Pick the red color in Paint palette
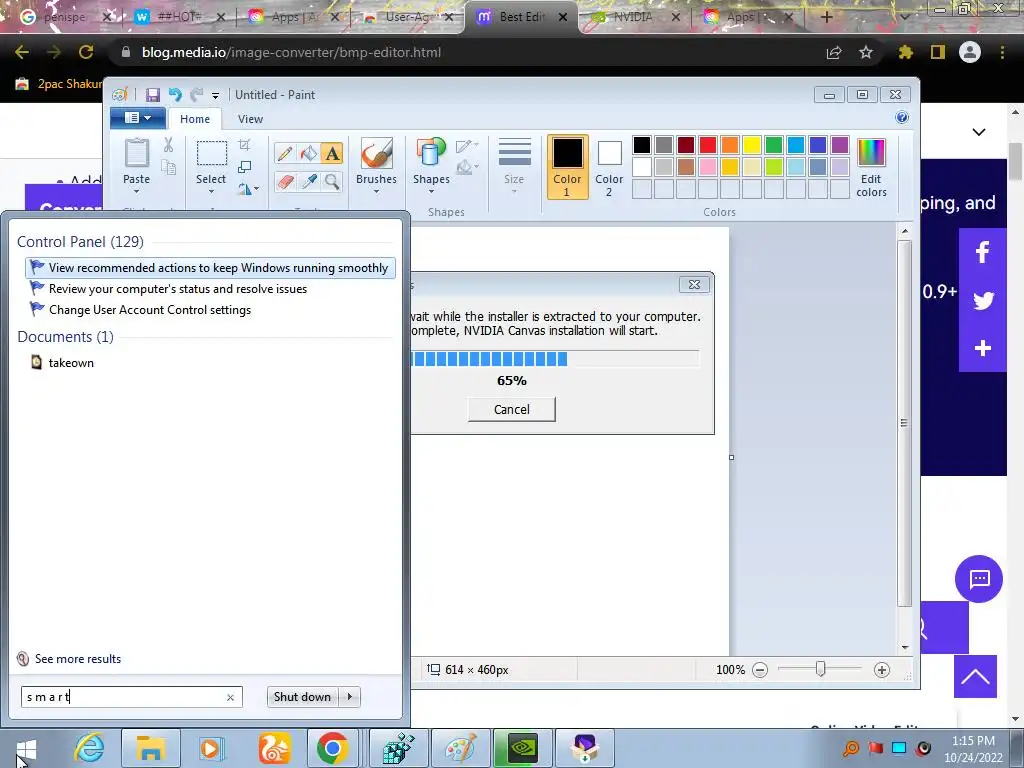Viewport: 1024px width, 768px height. (708, 144)
